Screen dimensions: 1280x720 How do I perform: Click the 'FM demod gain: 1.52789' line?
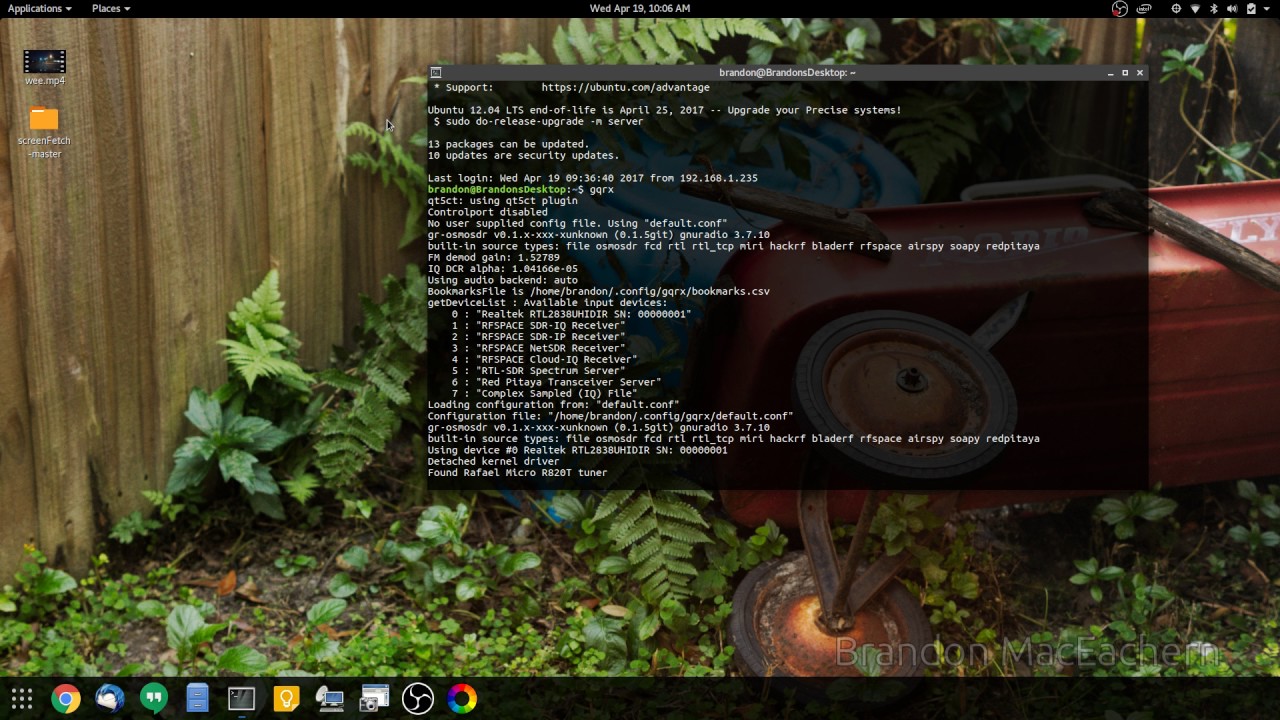(494, 258)
